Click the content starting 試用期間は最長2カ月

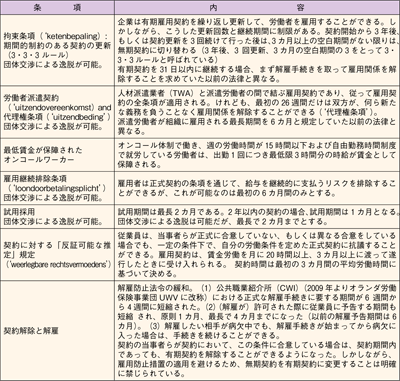(257, 216)
